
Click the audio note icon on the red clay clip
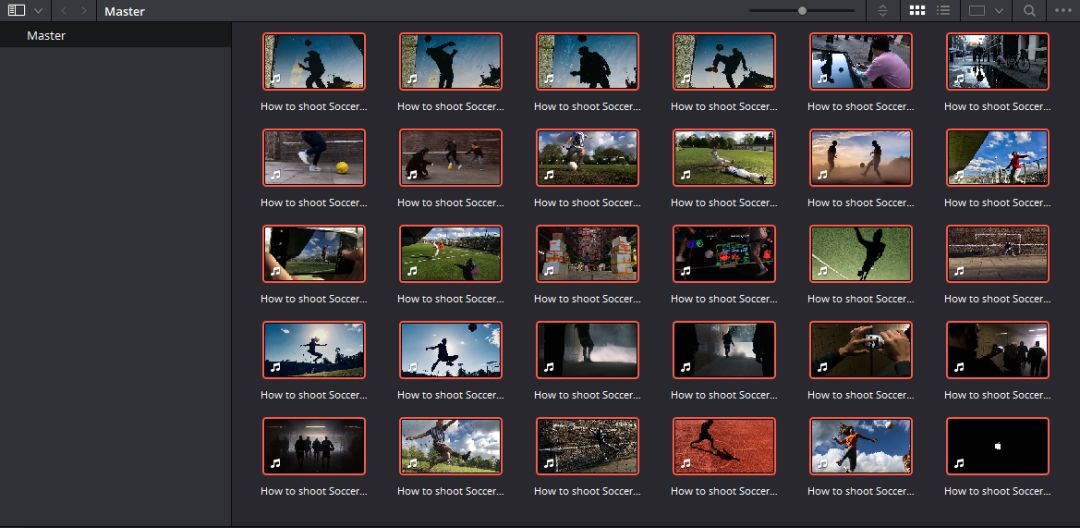point(685,464)
